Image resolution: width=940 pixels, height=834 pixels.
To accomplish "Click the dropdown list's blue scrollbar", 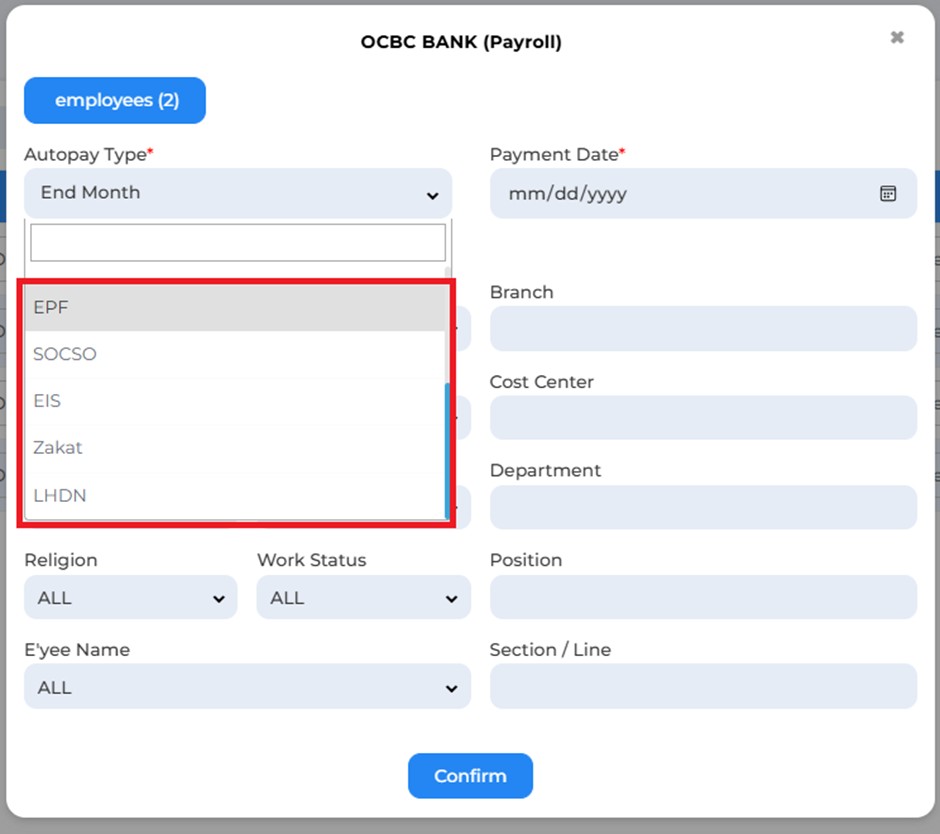I will coord(447,451).
